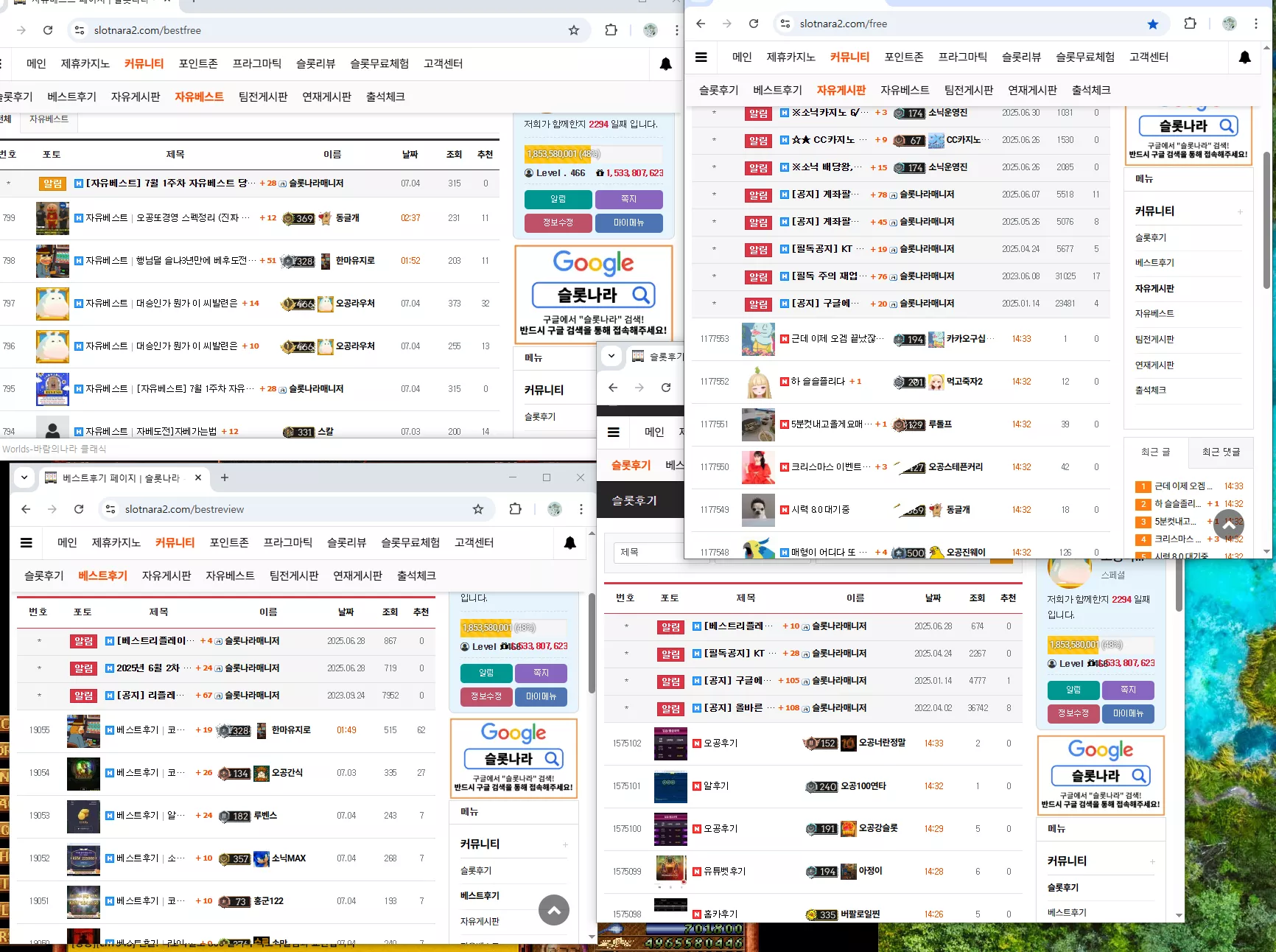Select 출석체크 sub-tab in bestreview window
The image size is (1276, 952).
[416, 575]
